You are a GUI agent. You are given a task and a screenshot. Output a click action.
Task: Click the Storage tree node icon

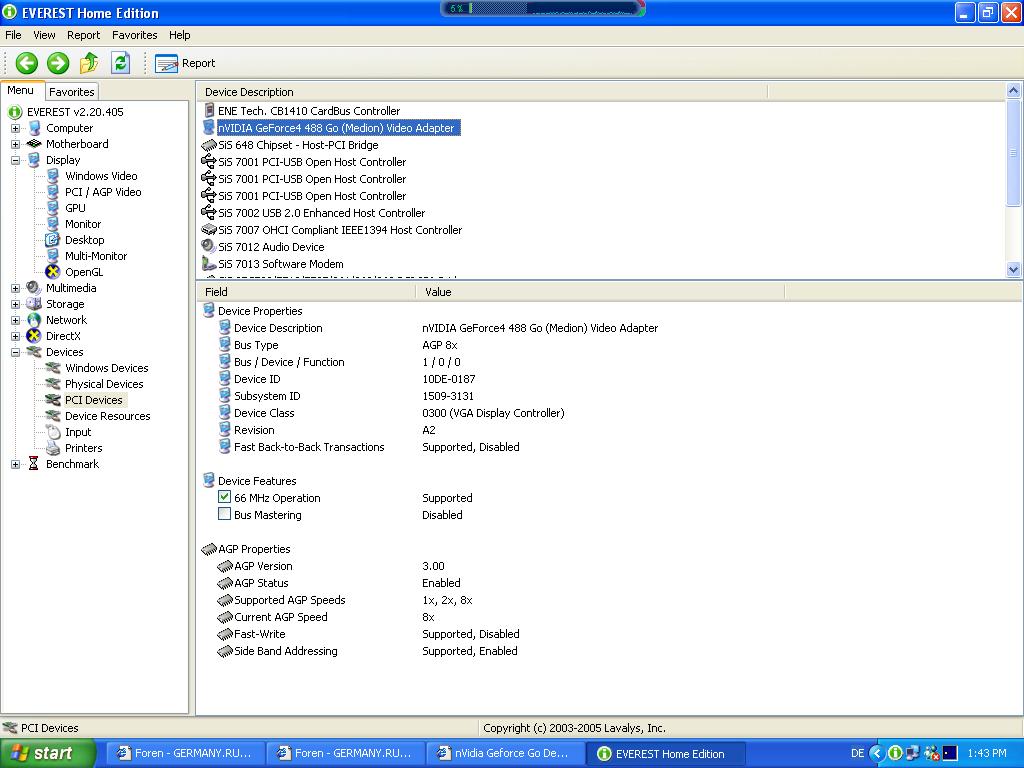33,304
